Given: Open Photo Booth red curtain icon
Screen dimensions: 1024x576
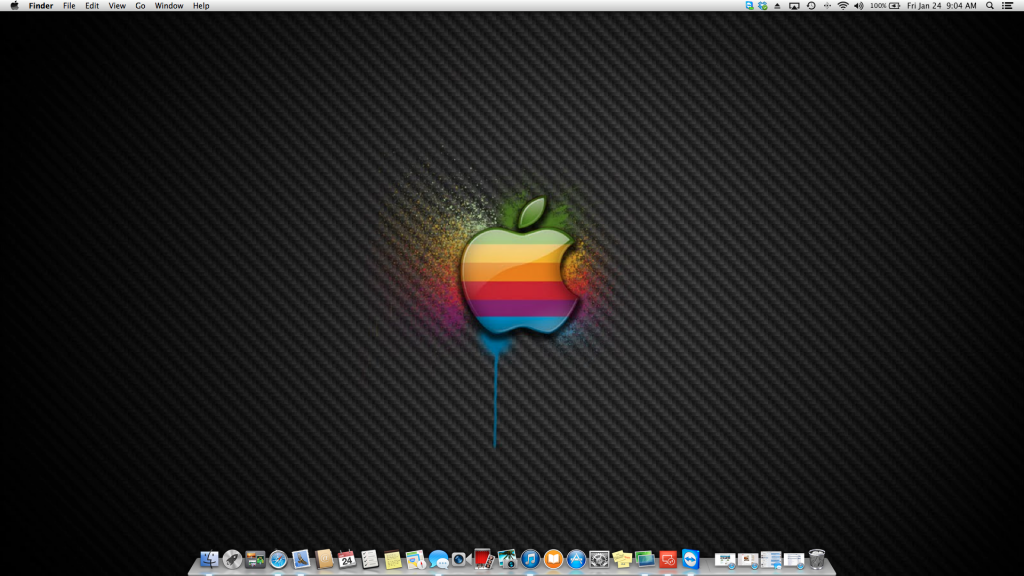Looking at the screenshot, I should 483,558.
